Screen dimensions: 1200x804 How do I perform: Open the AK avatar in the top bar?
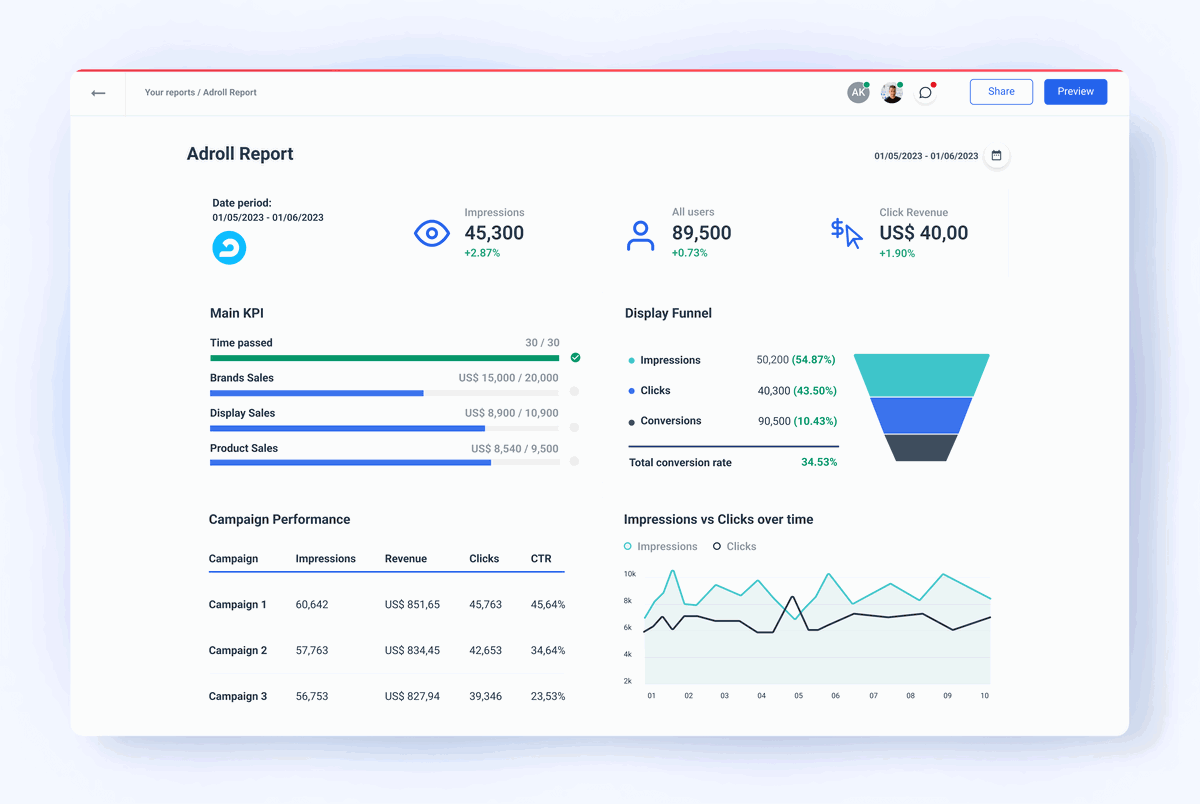858,92
